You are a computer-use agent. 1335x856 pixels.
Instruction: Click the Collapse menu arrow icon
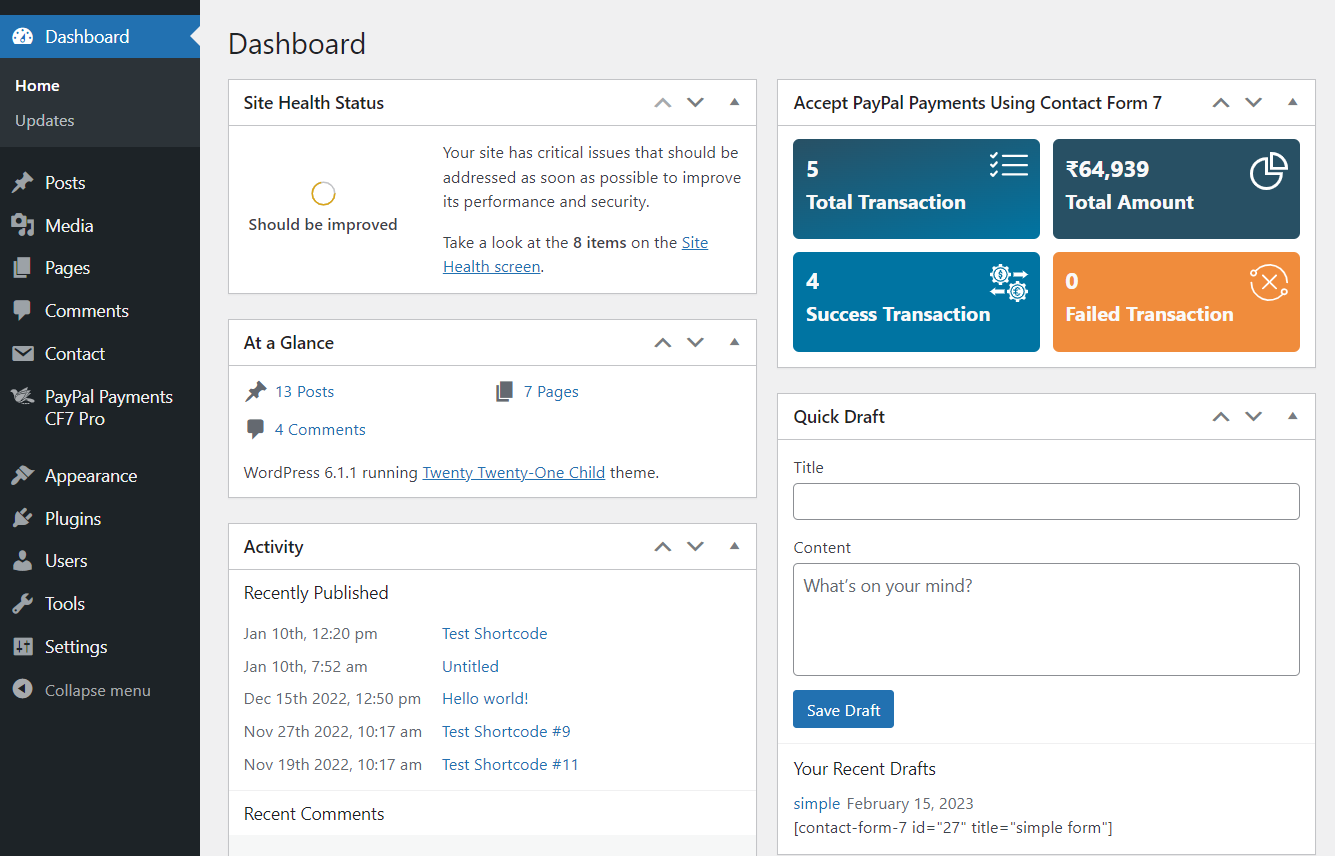coord(22,690)
